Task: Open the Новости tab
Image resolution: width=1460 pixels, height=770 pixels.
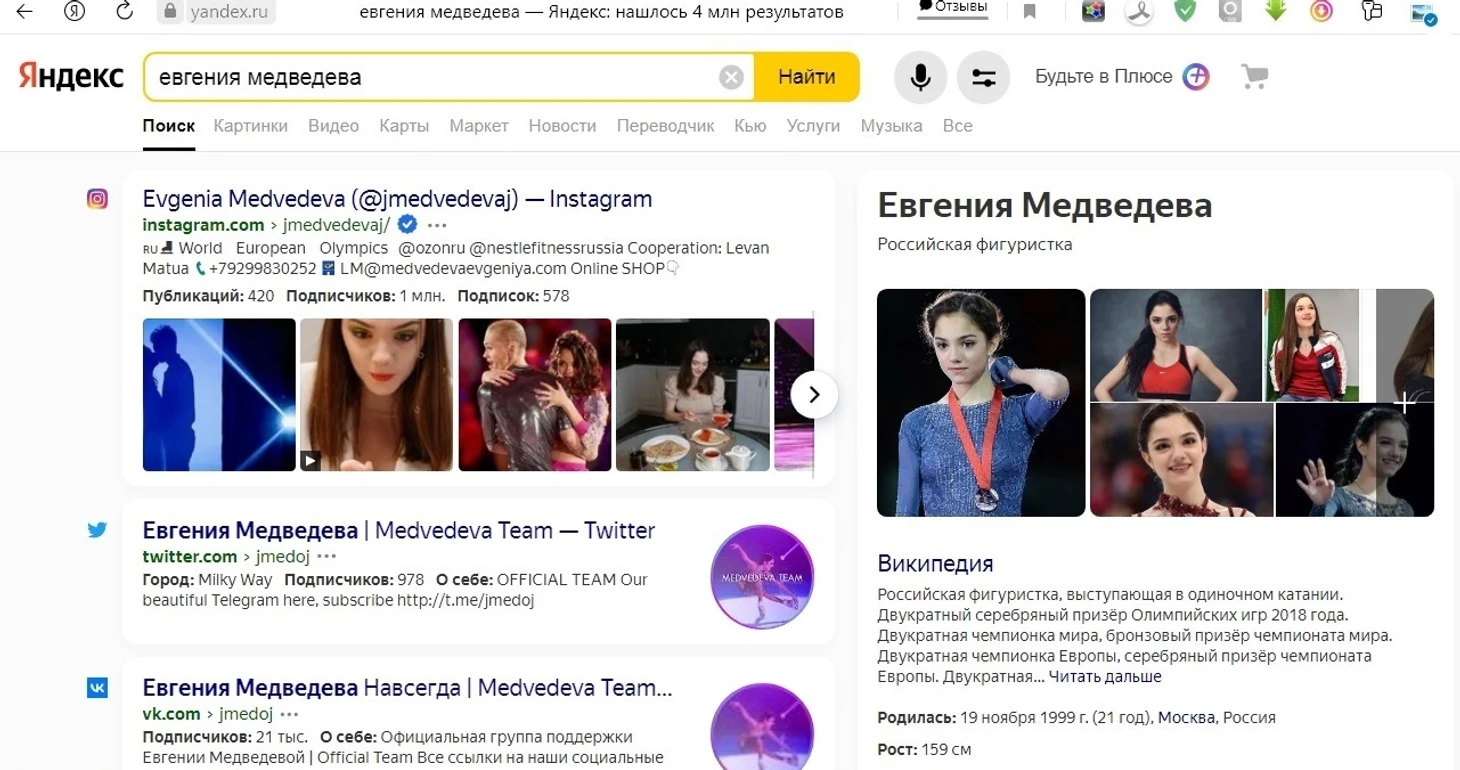Action: [562, 126]
